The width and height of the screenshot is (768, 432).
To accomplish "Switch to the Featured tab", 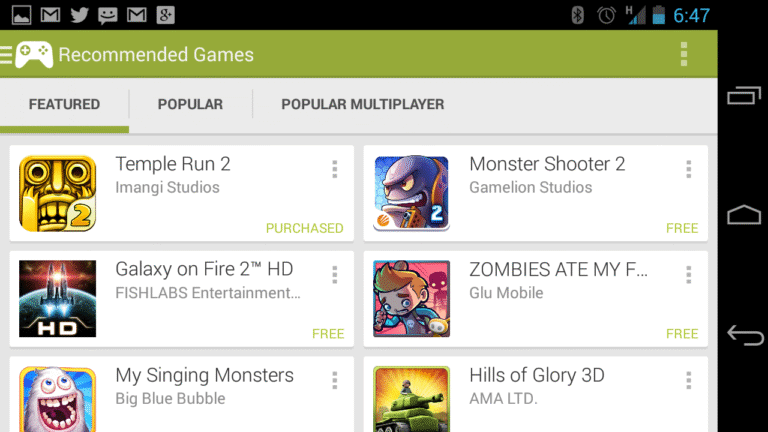I will tap(64, 104).
